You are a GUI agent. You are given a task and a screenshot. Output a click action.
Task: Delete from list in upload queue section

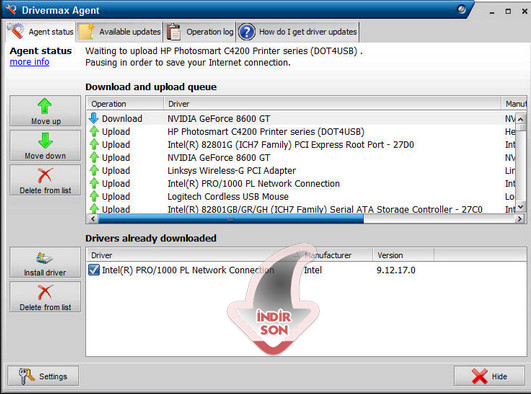pyautogui.click(x=45, y=180)
